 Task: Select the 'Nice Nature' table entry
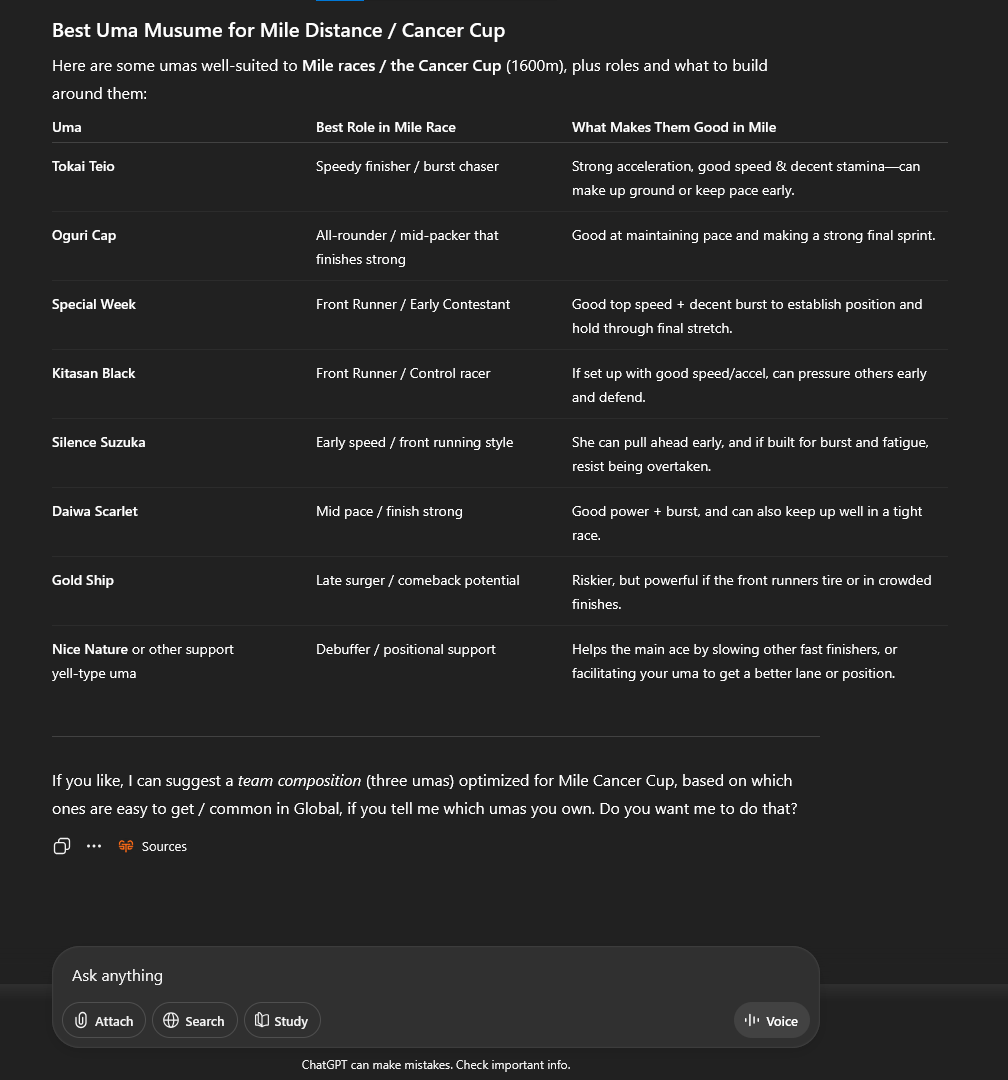point(90,649)
